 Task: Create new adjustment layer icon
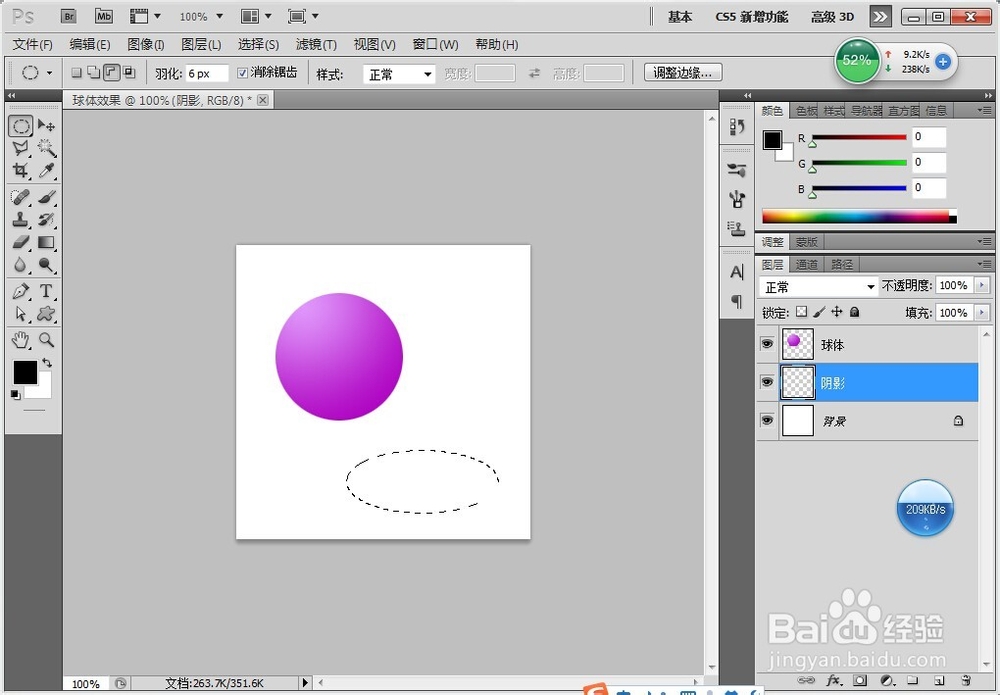click(x=886, y=681)
